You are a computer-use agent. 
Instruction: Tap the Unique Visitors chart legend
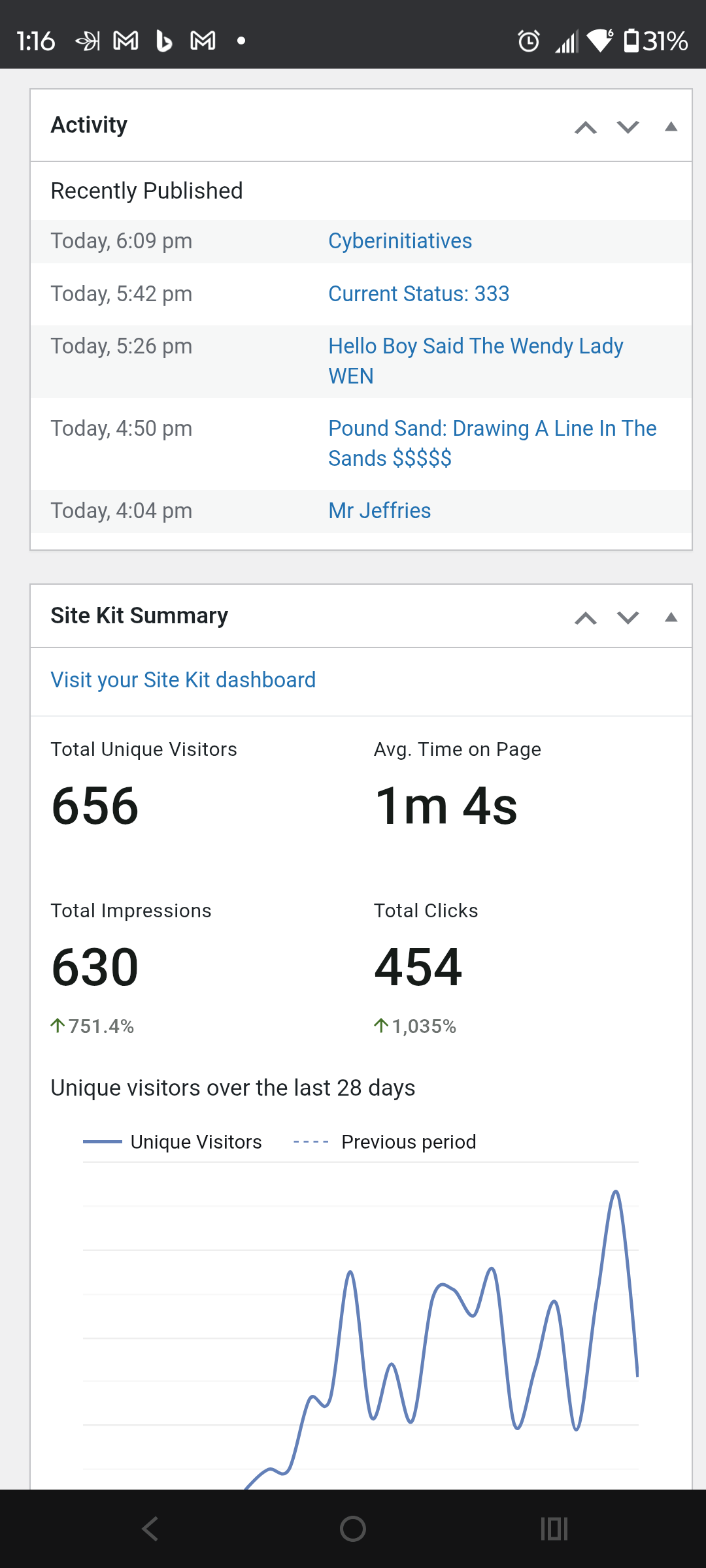[x=173, y=1142]
